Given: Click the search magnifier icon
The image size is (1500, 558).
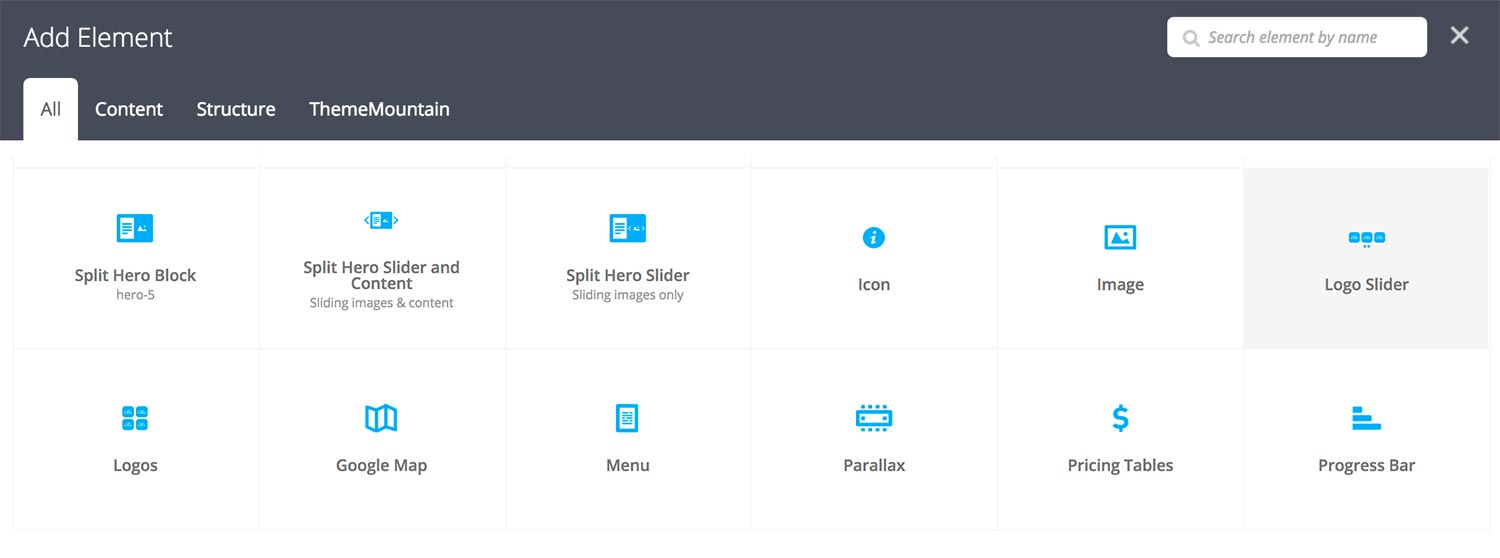Looking at the screenshot, I should (x=1191, y=38).
